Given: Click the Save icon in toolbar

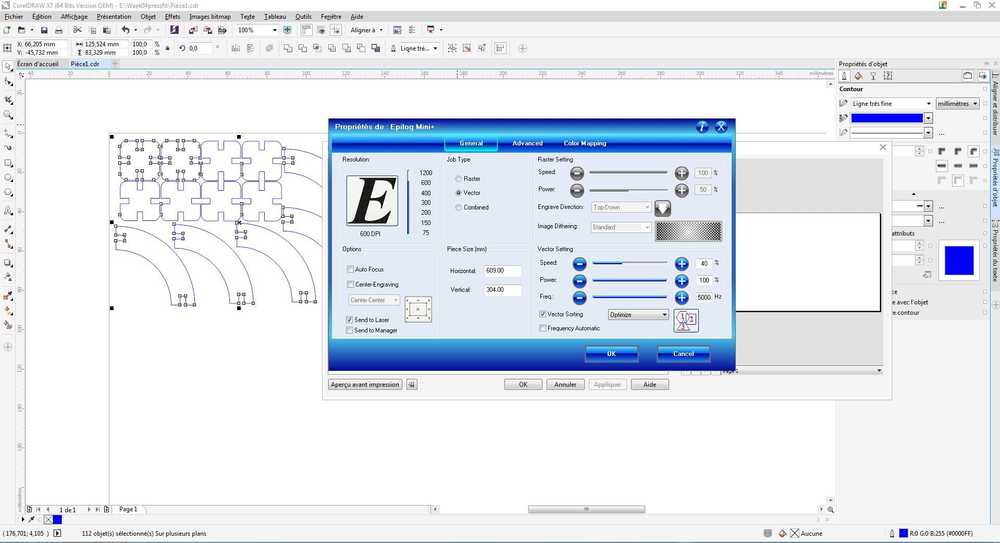Looking at the screenshot, I should point(43,30).
